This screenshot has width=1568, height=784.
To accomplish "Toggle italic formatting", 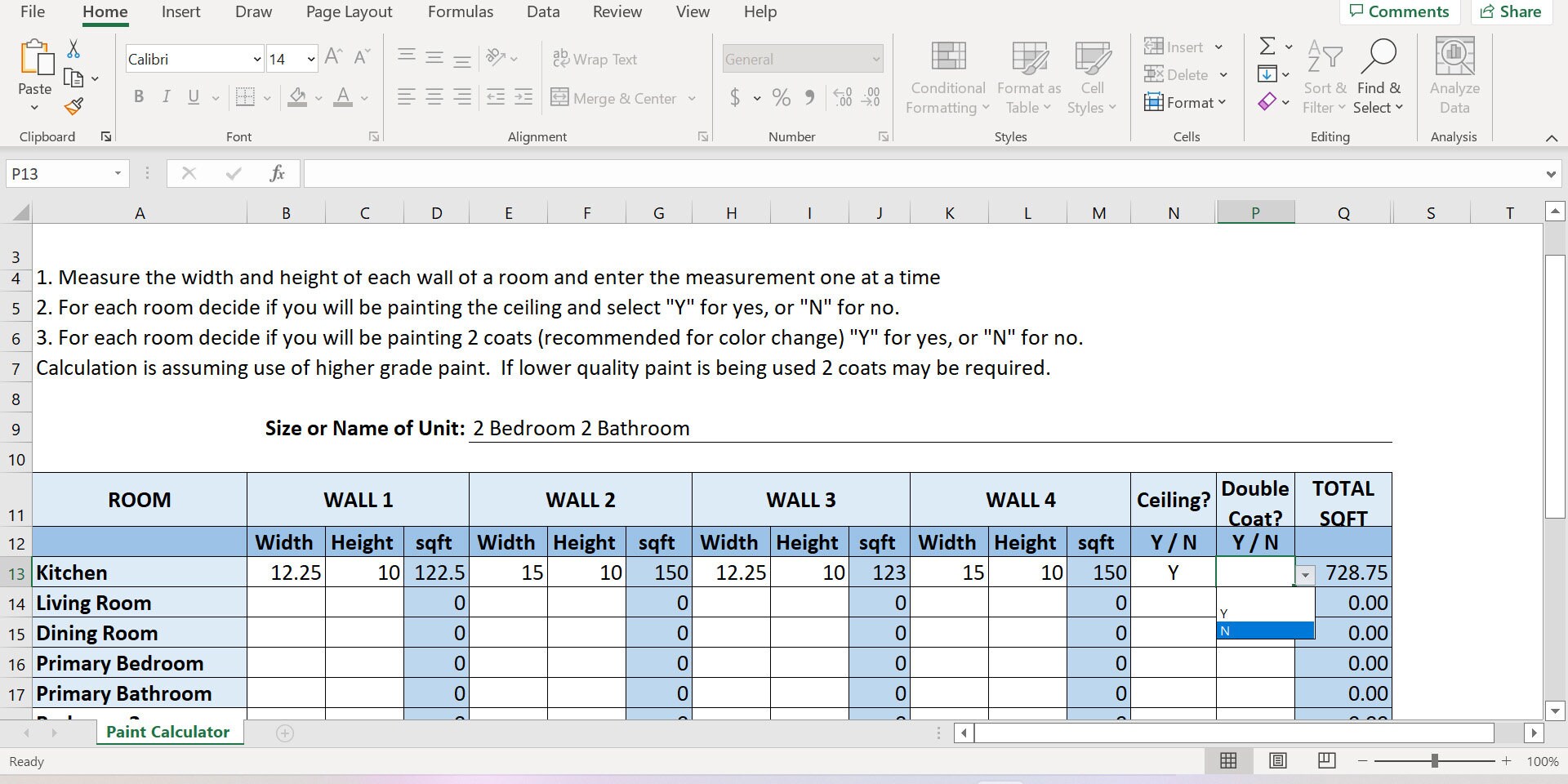I will (x=166, y=97).
